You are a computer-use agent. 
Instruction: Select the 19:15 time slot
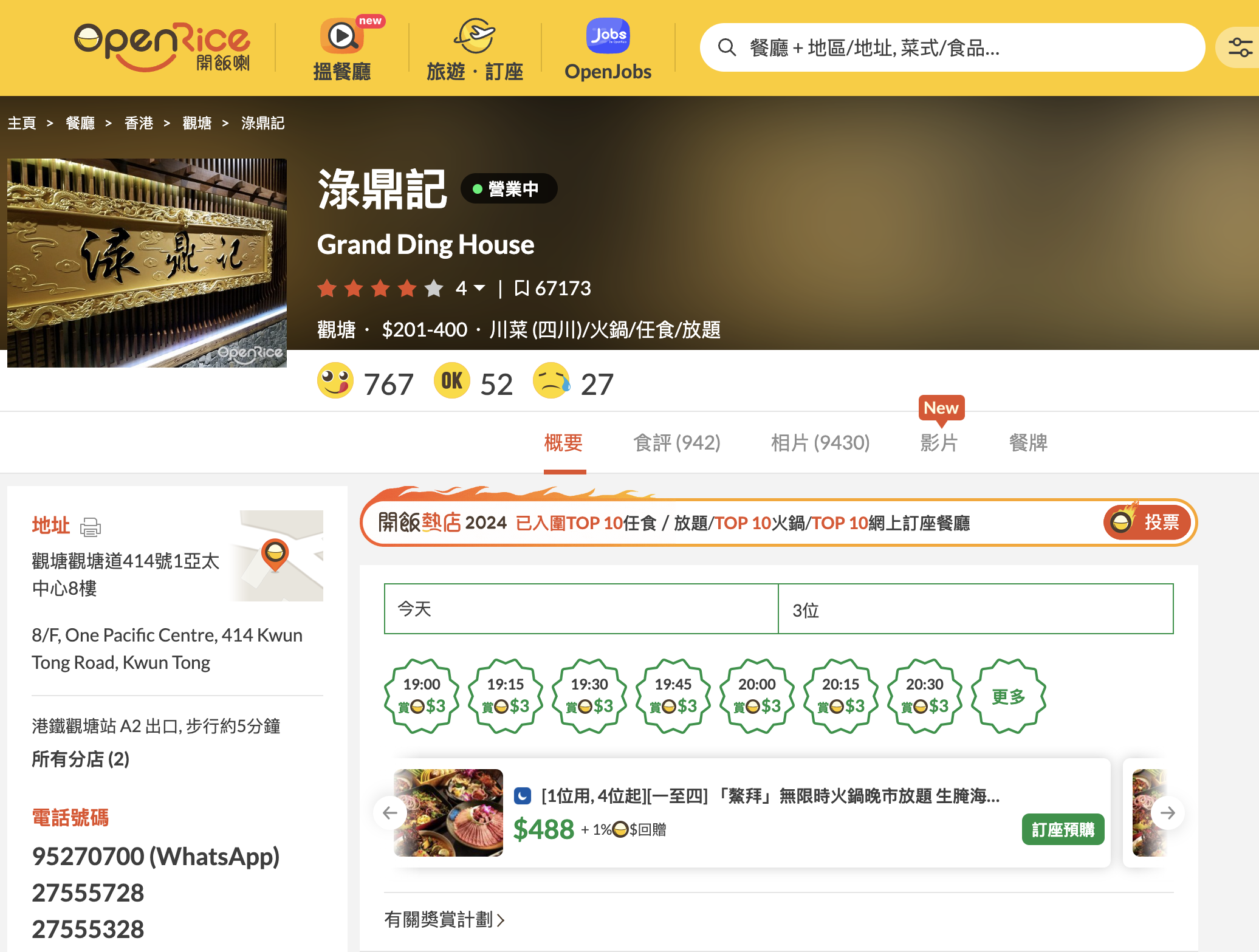(506, 696)
